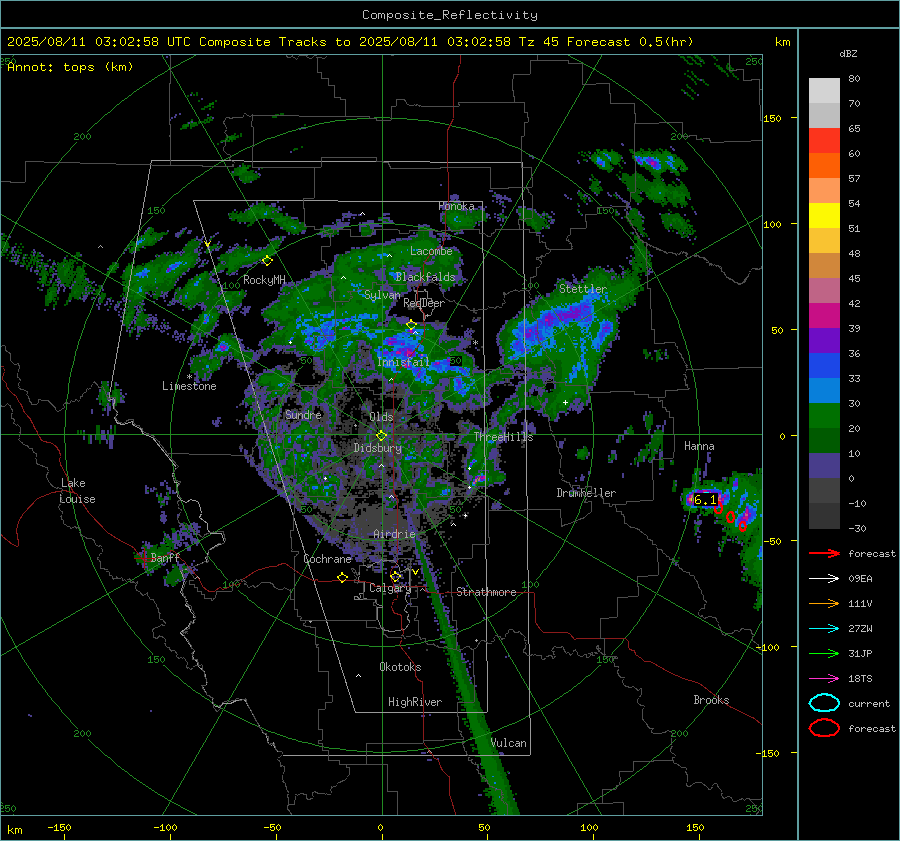Click the Brooks town label
The width and height of the screenshot is (900, 841).
point(711,700)
